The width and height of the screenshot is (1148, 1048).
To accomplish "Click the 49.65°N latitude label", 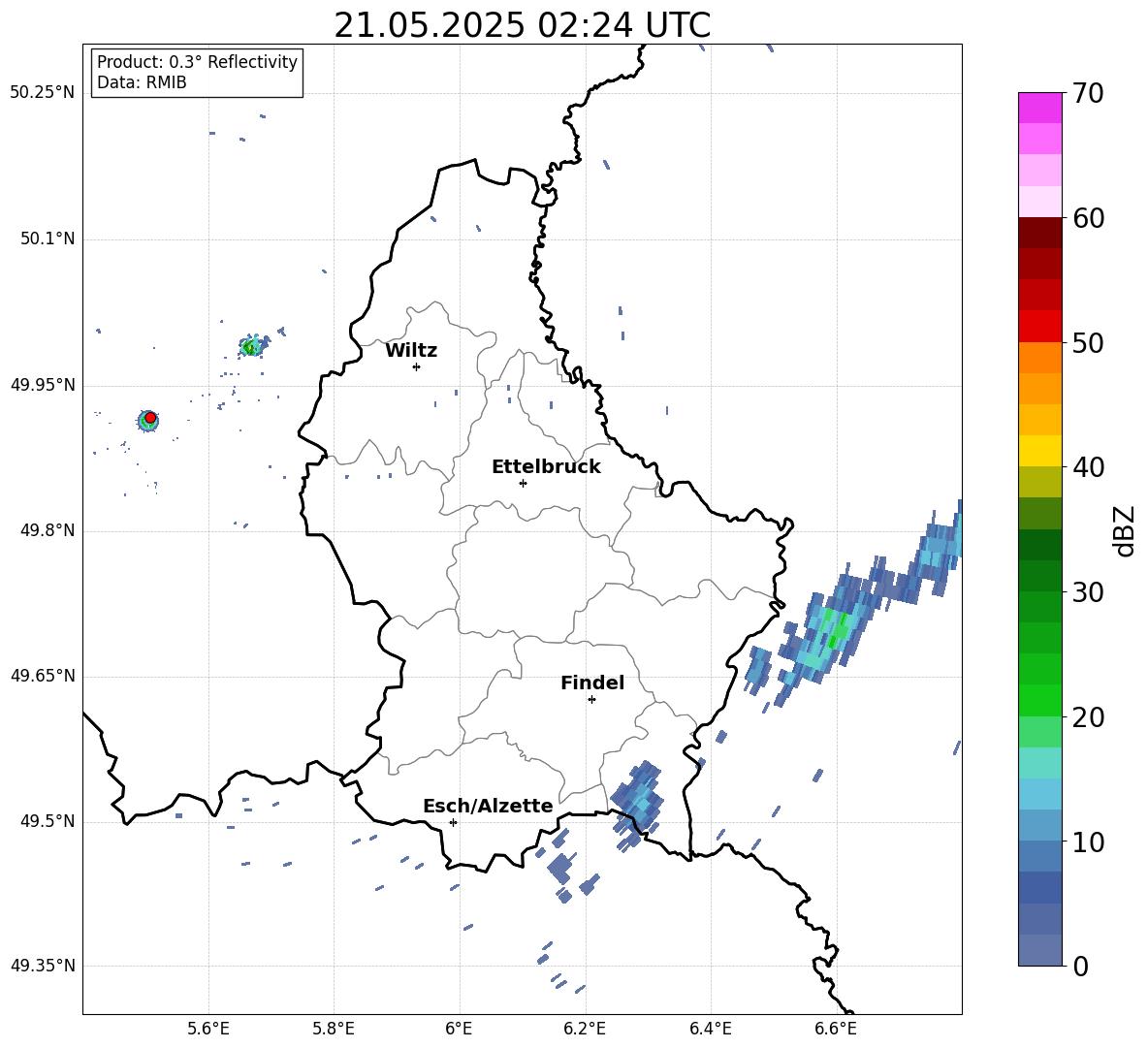I will pyautogui.click(x=43, y=676).
